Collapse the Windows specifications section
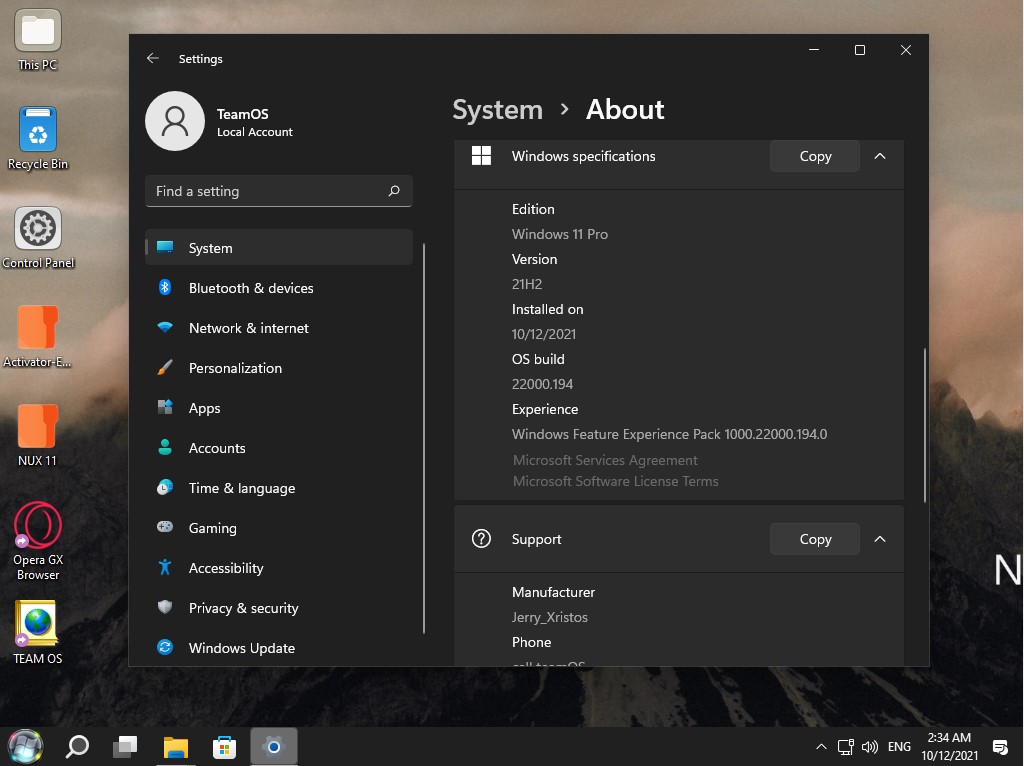This screenshot has width=1024, height=766. pos(880,155)
